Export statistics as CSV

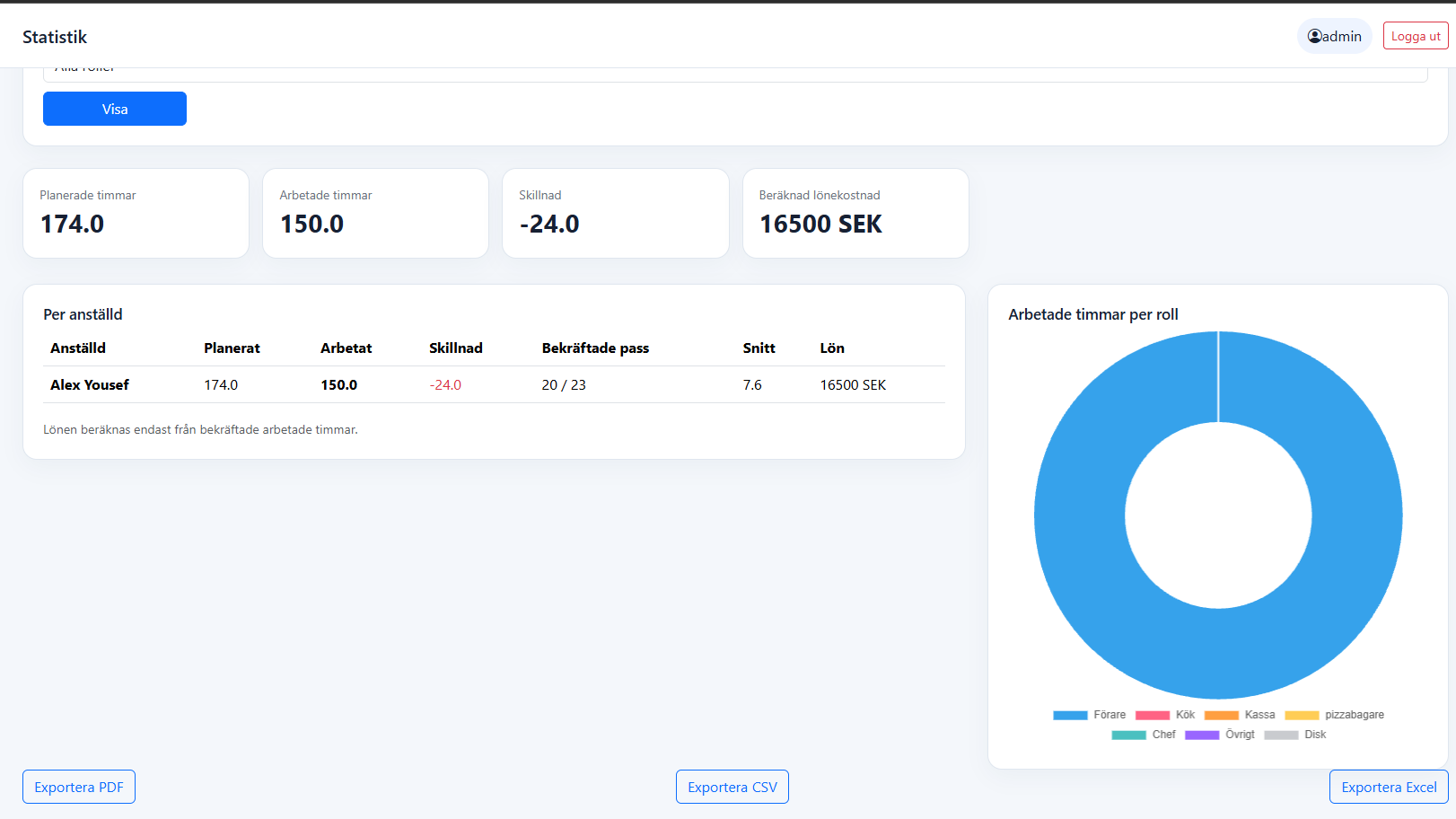pyautogui.click(x=732, y=787)
